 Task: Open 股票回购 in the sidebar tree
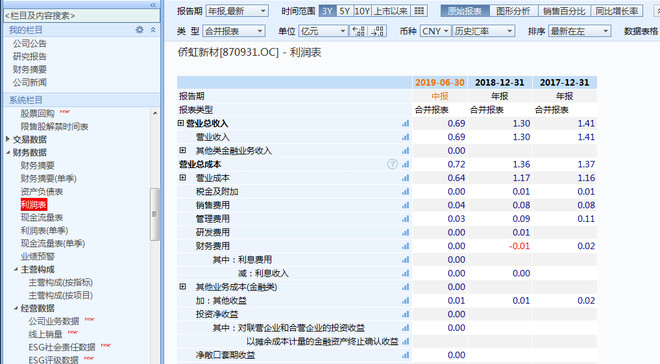[x=37, y=113]
